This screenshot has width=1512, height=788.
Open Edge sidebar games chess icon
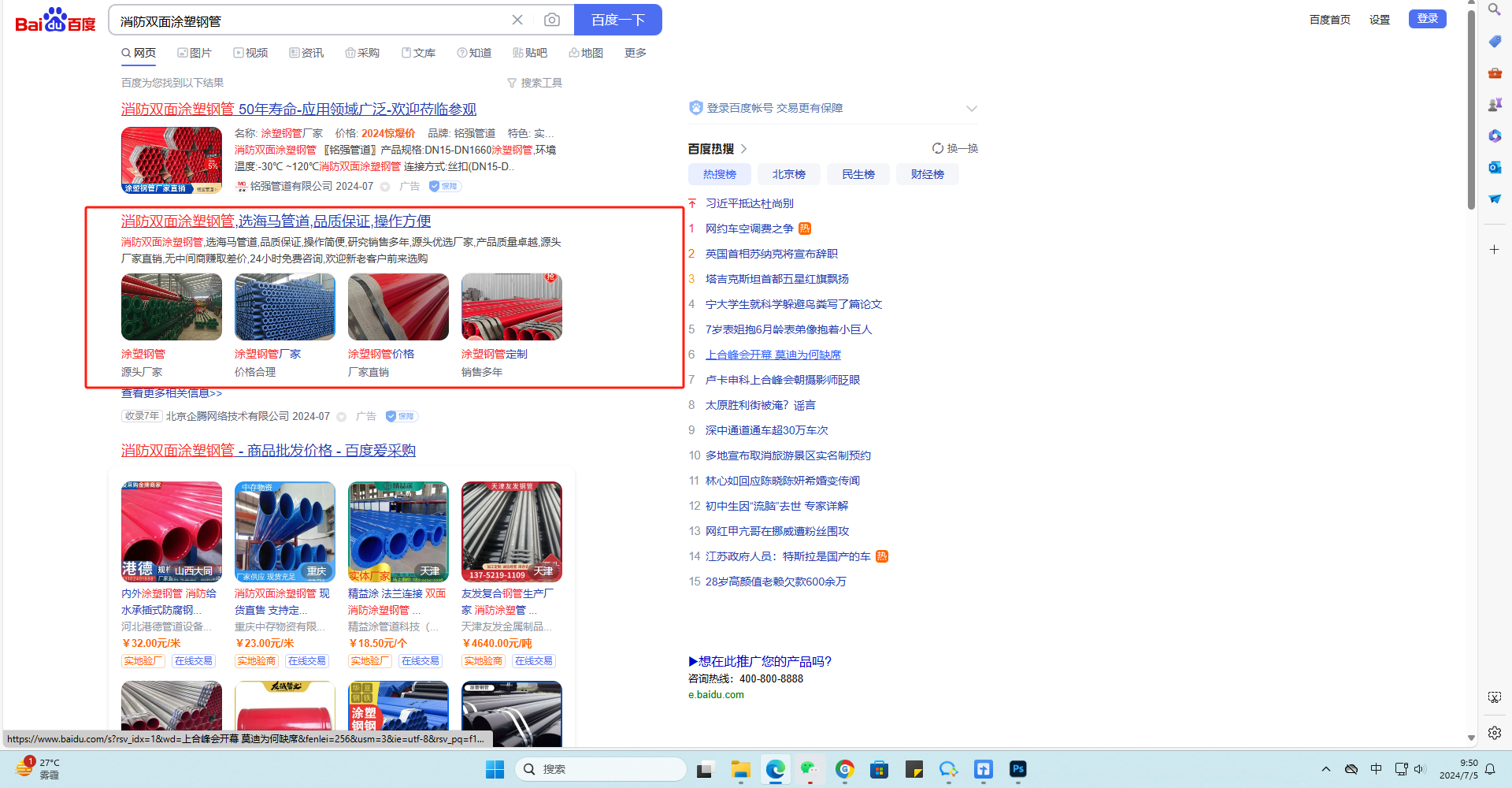[1495, 104]
